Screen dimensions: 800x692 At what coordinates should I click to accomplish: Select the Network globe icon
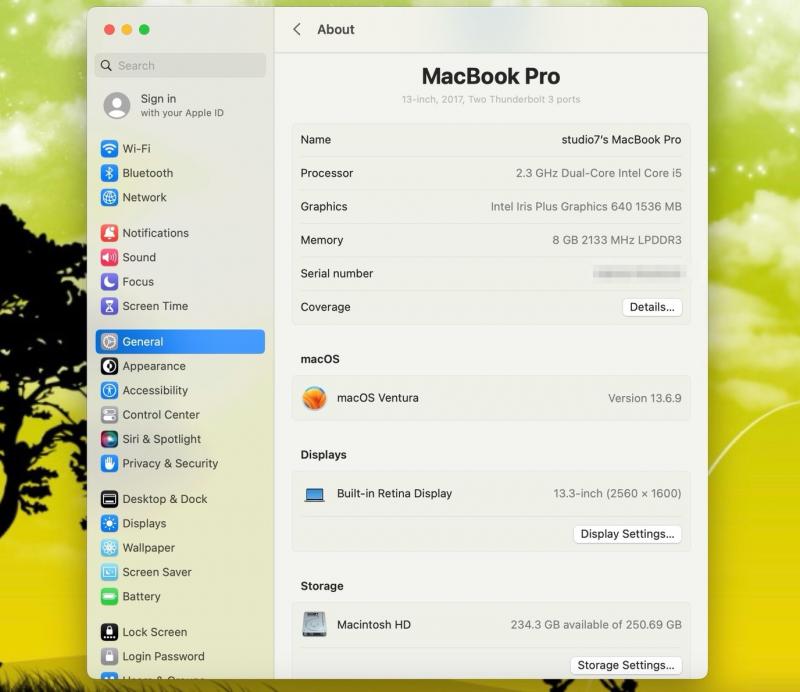point(109,197)
